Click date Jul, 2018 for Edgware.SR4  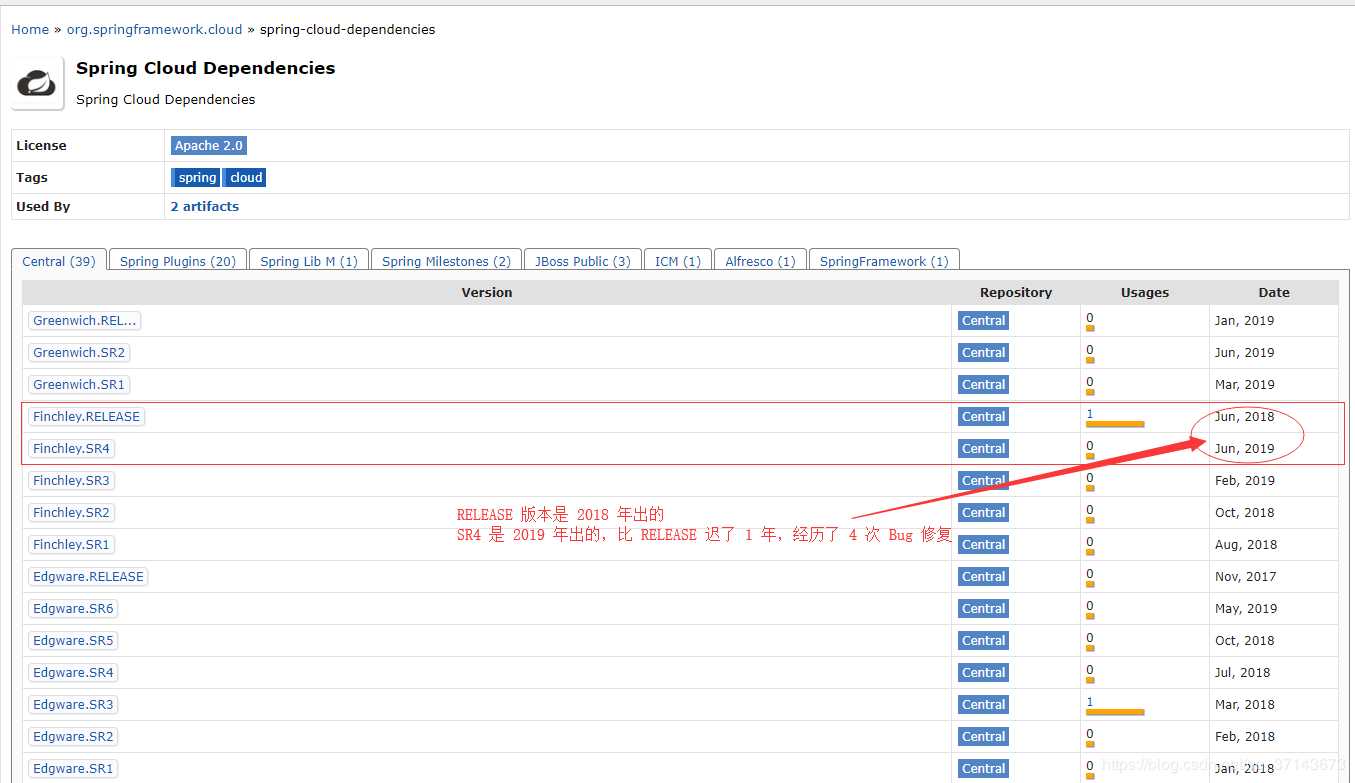[1242, 673]
